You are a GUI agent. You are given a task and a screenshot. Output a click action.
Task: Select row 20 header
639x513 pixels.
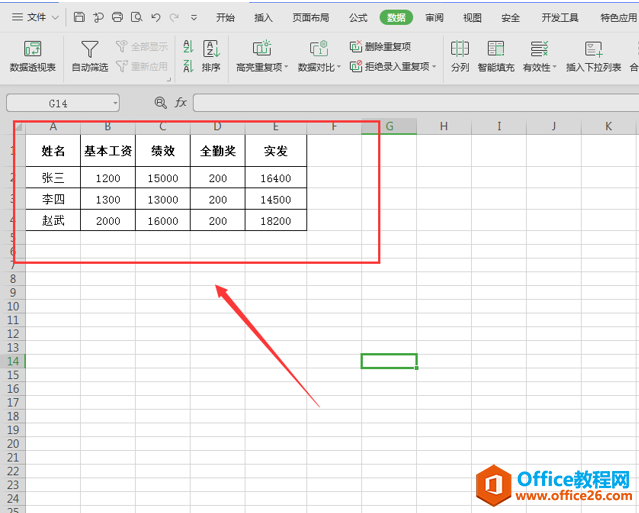coord(13,443)
